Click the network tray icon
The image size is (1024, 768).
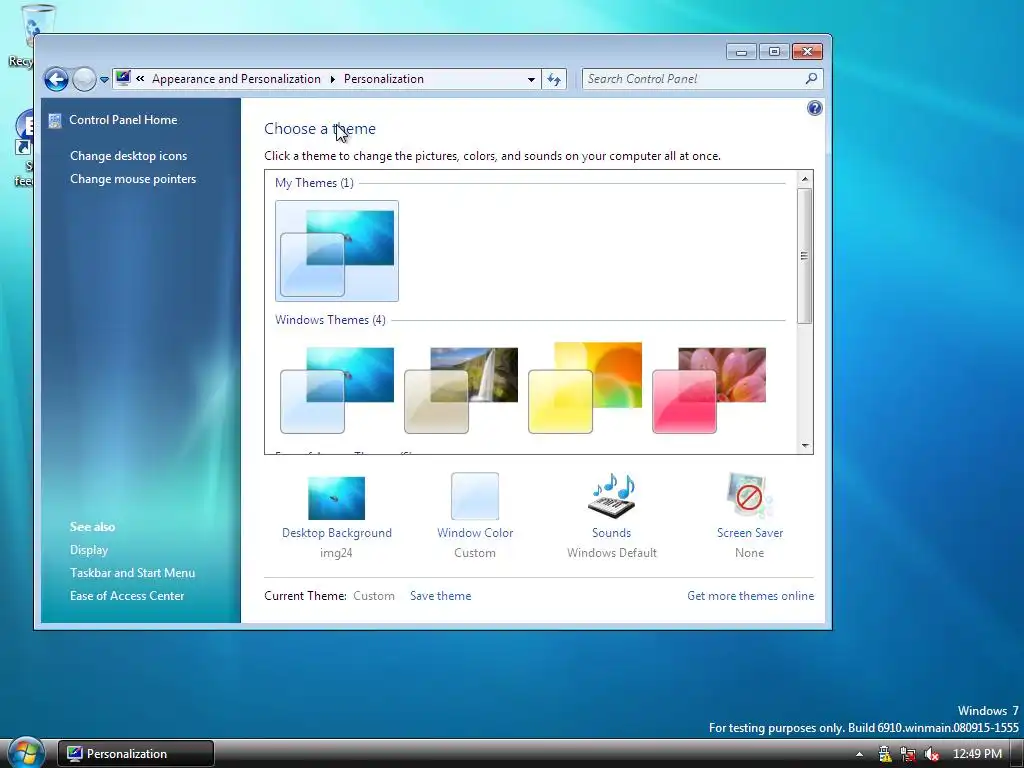point(908,754)
